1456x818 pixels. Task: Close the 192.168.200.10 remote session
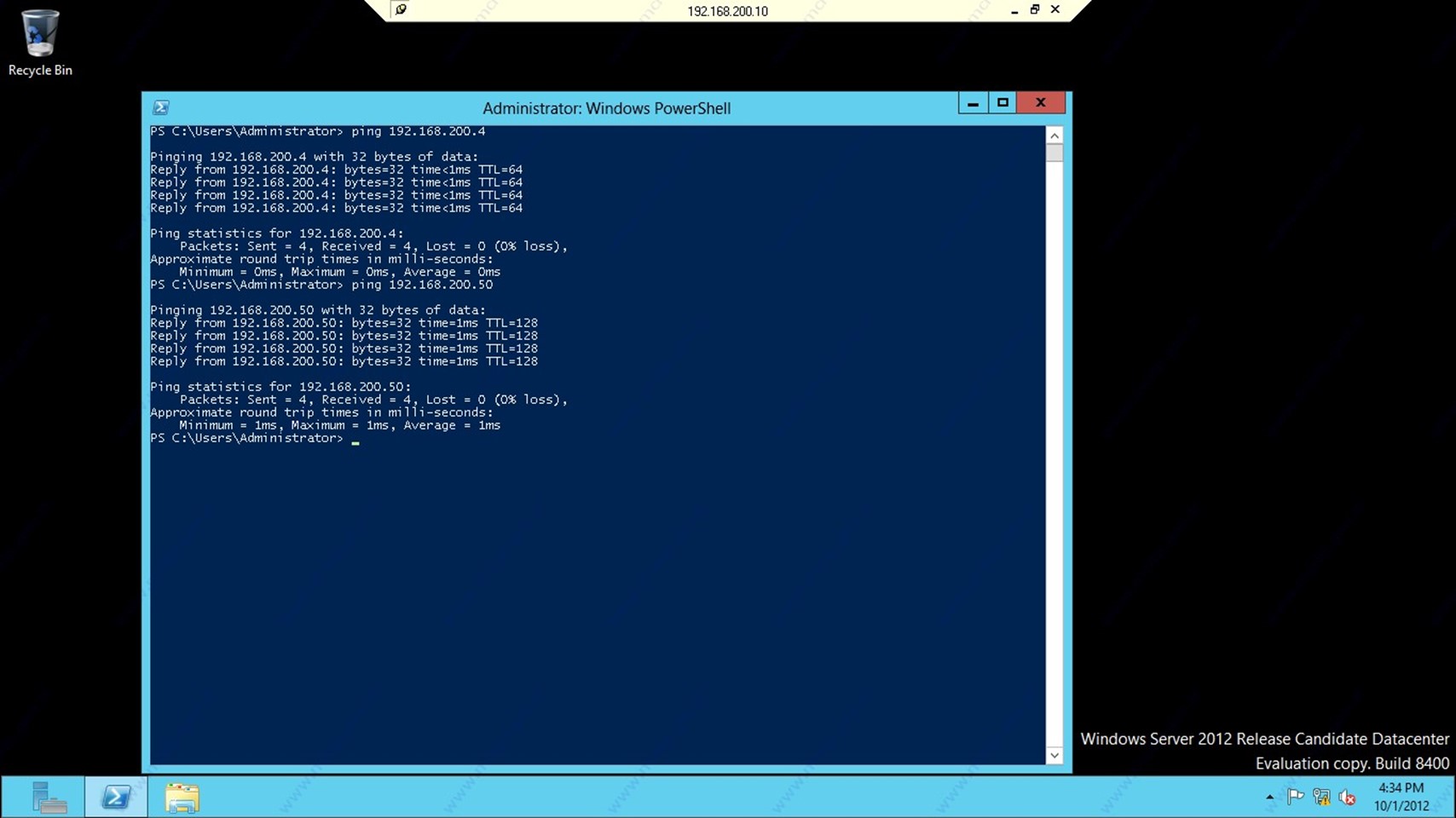click(1055, 10)
